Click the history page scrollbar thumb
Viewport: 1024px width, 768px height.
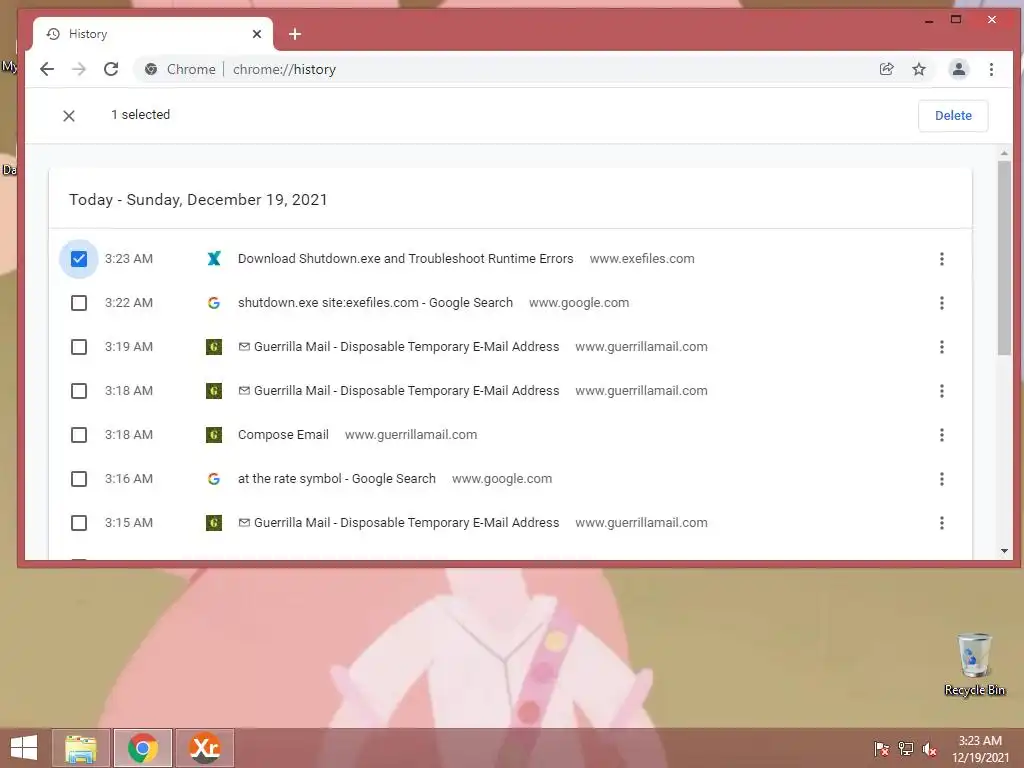click(x=1004, y=257)
